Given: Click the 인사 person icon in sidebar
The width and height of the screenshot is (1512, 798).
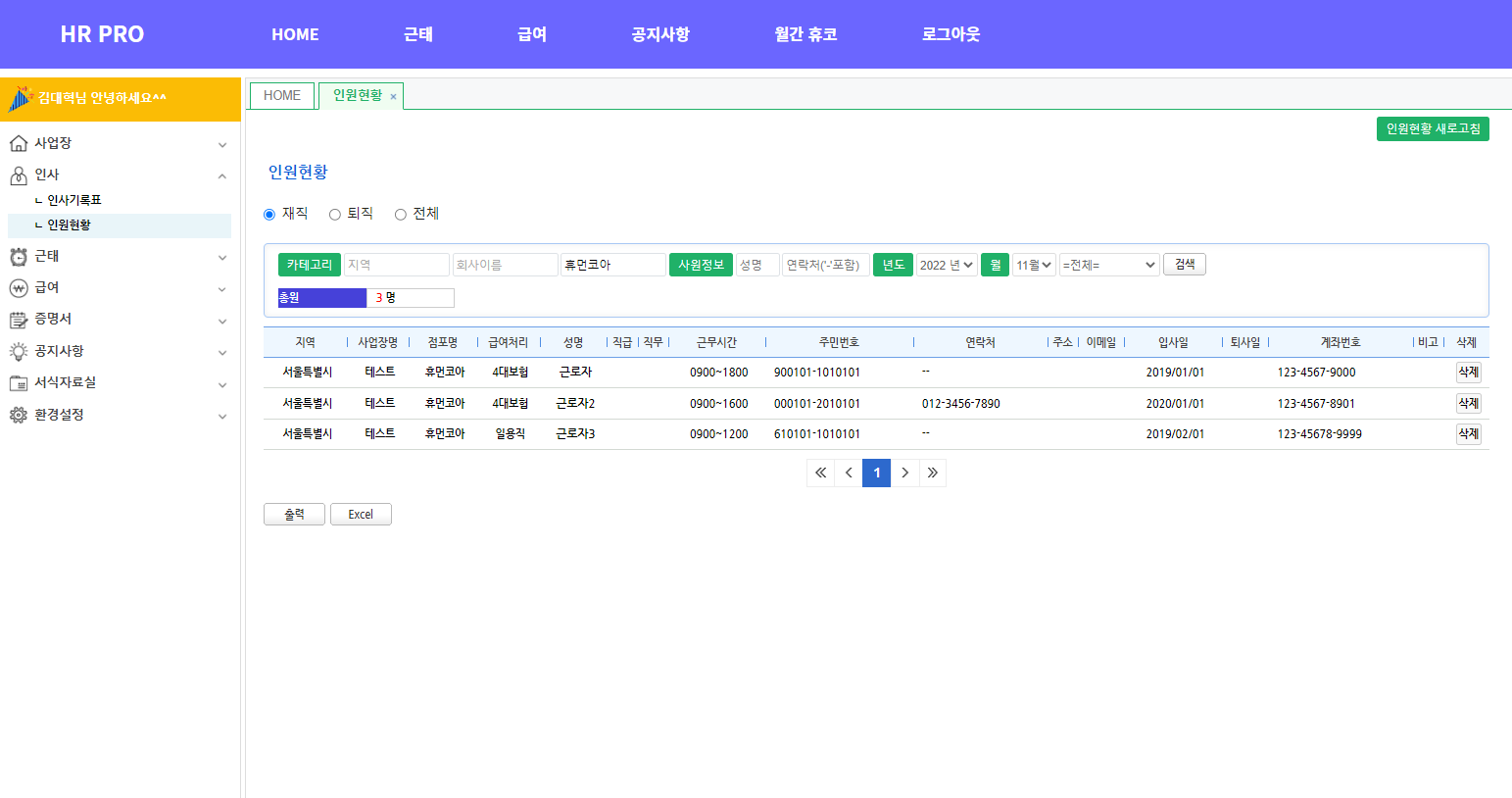Looking at the screenshot, I should 18,175.
